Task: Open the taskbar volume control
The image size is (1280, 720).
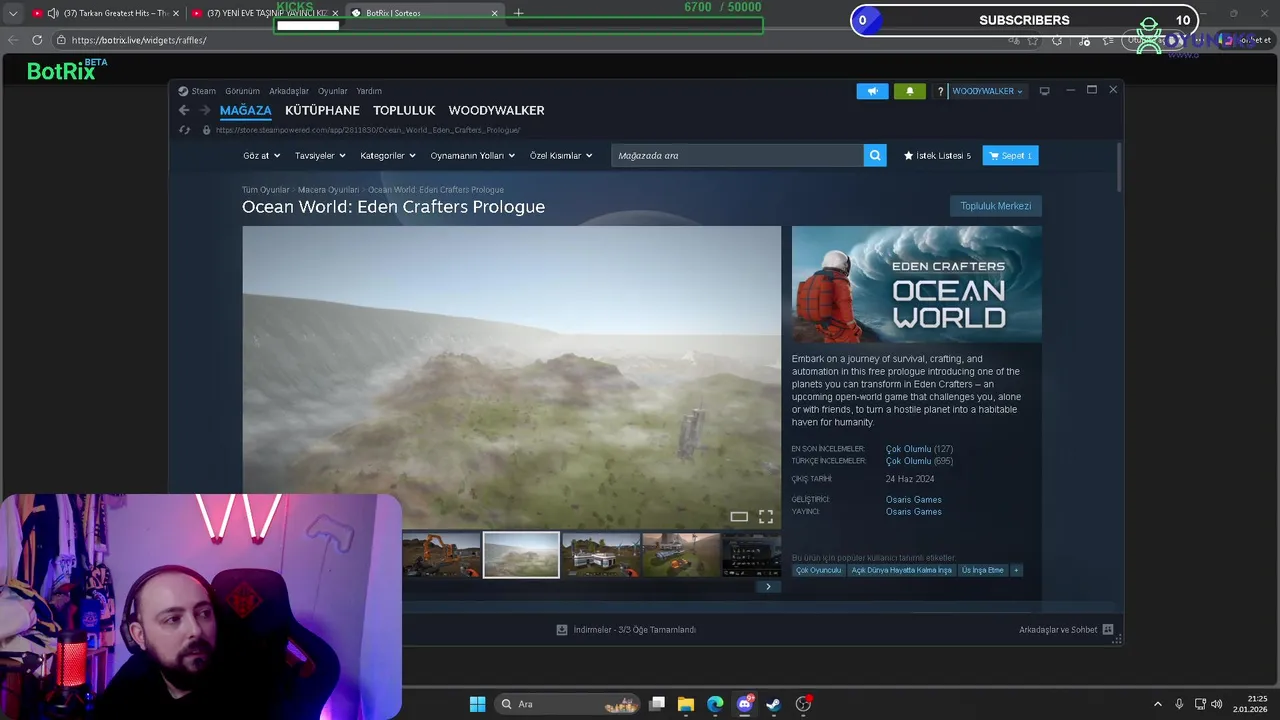Action: point(1216,704)
